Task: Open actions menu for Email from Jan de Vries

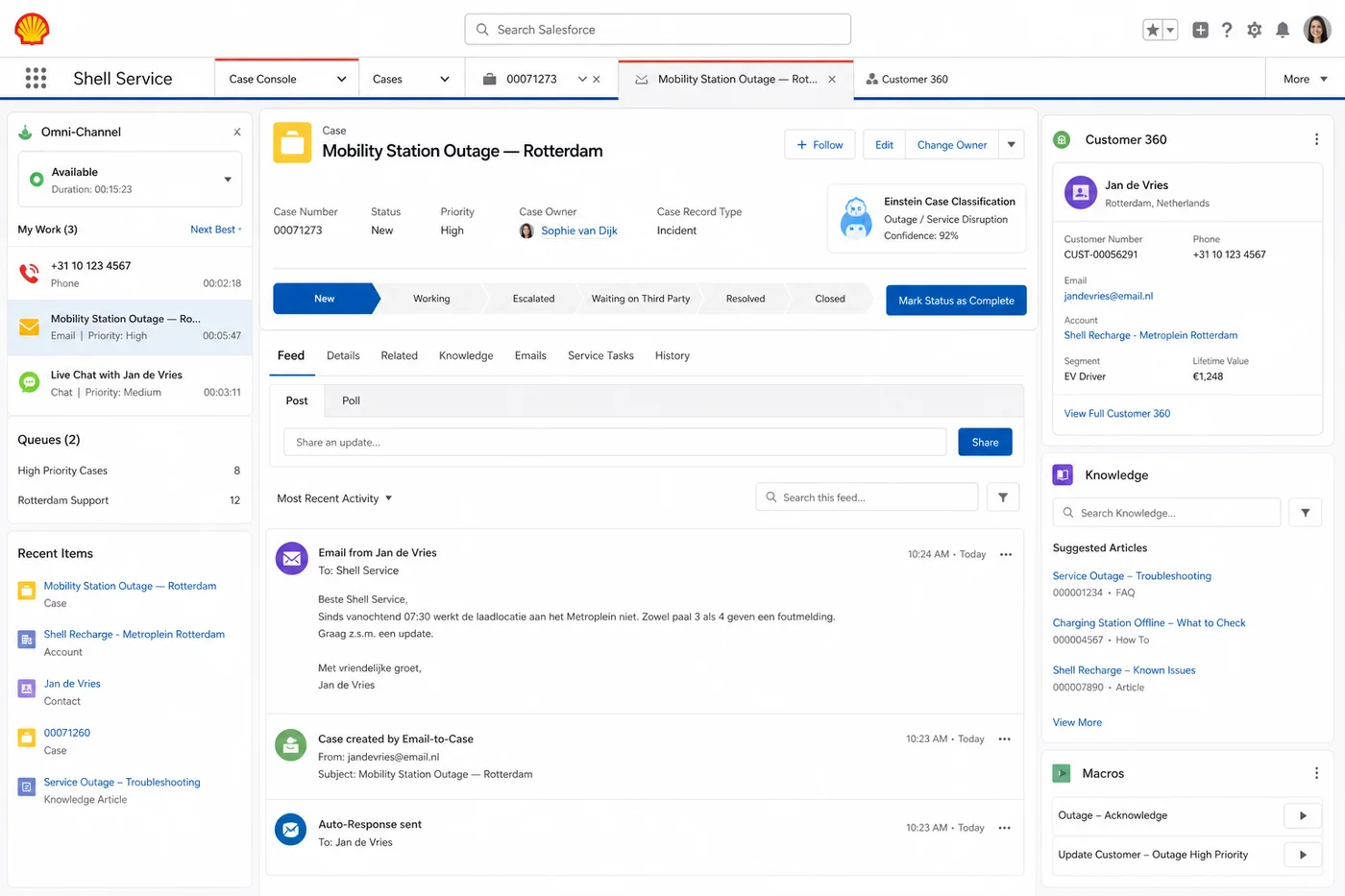Action: 1005,554
